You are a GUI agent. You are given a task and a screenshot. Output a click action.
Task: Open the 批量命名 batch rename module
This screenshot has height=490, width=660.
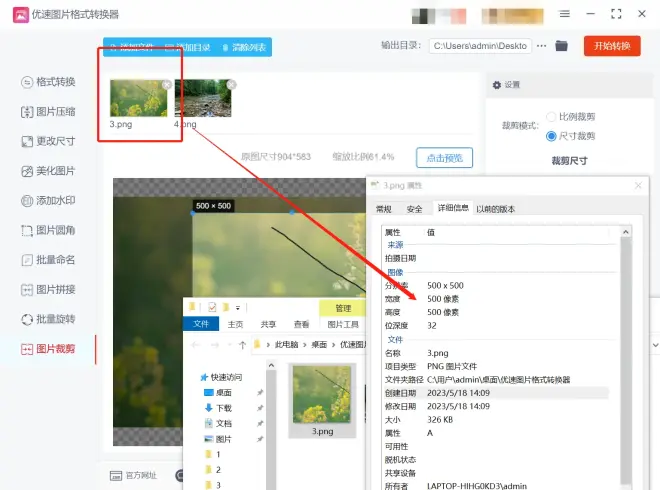coord(48,260)
